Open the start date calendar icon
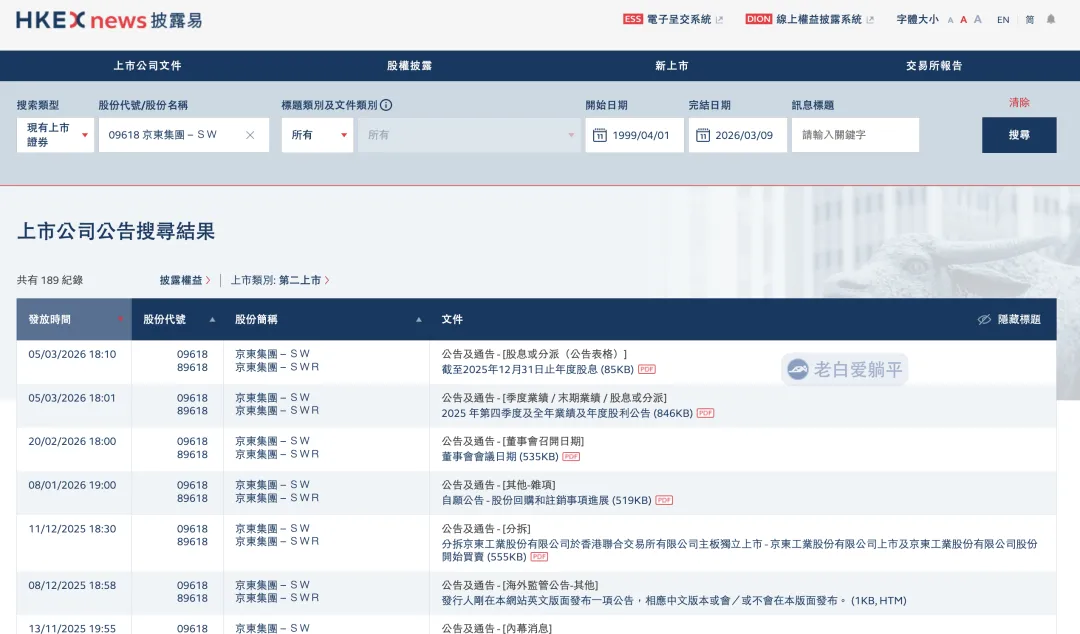1080x634 pixels. coord(600,135)
